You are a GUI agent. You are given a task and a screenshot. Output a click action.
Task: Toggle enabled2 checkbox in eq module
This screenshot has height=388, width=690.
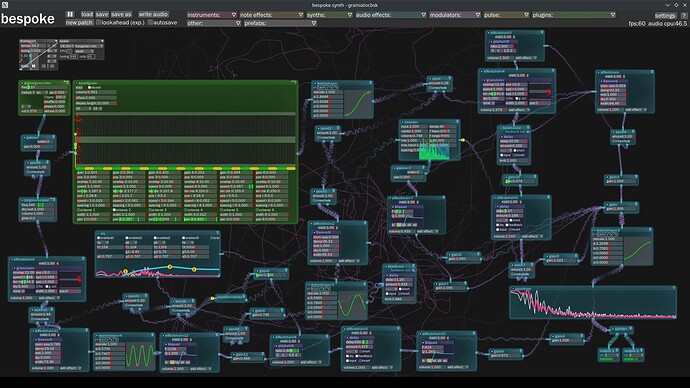(x=156, y=238)
